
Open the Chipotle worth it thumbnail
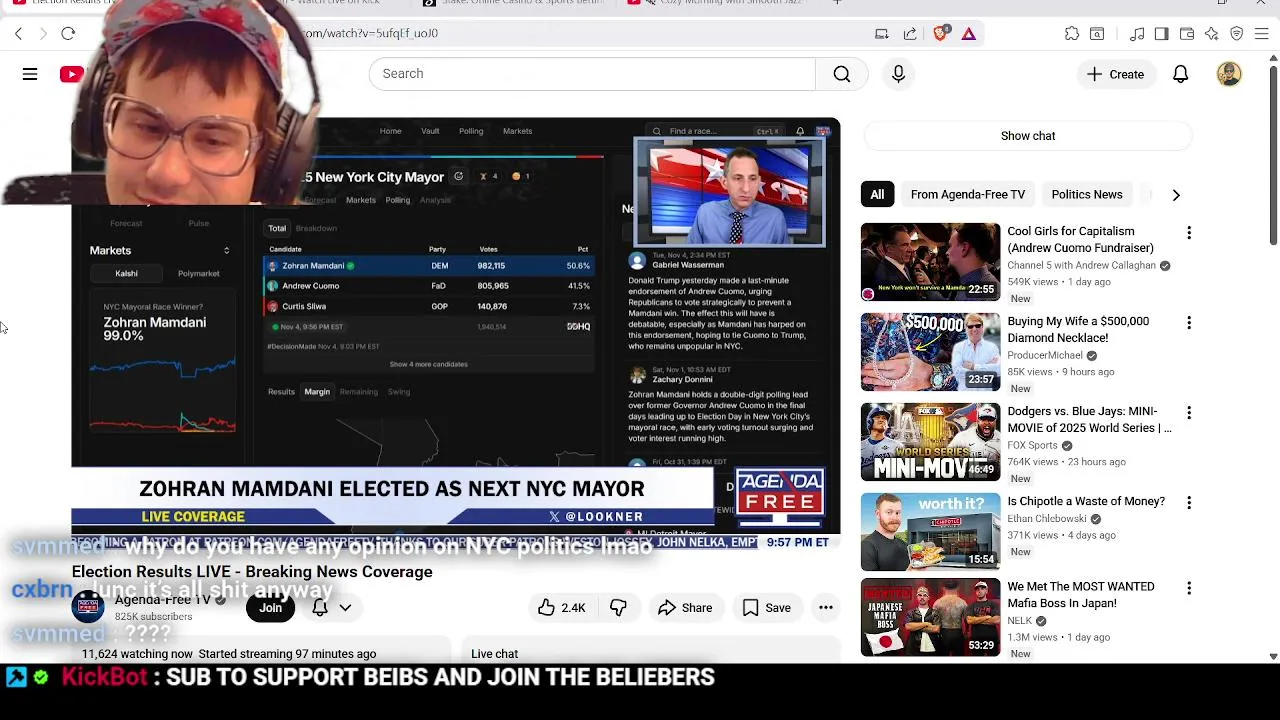pos(930,532)
